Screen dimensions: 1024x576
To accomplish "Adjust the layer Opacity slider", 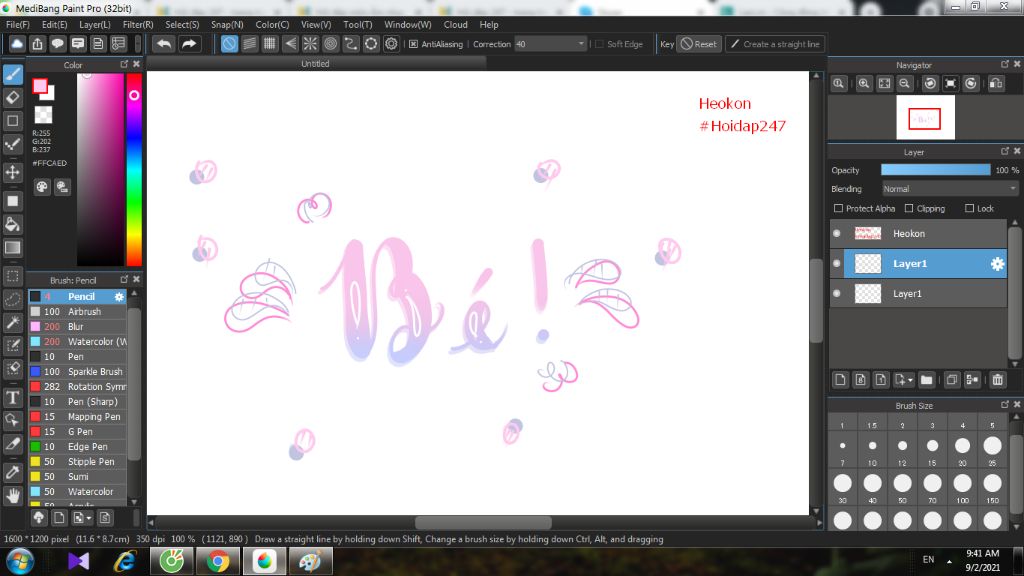I will [935, 170].
